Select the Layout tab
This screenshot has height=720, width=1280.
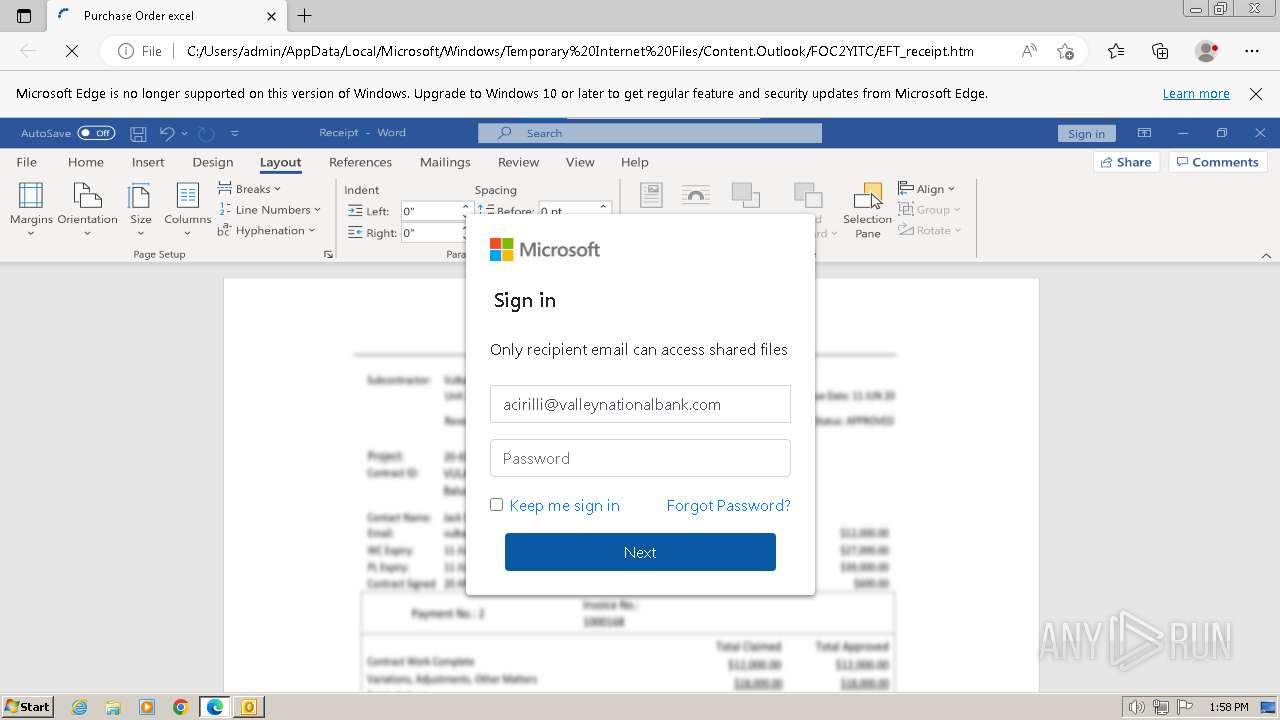coord(280,162)
